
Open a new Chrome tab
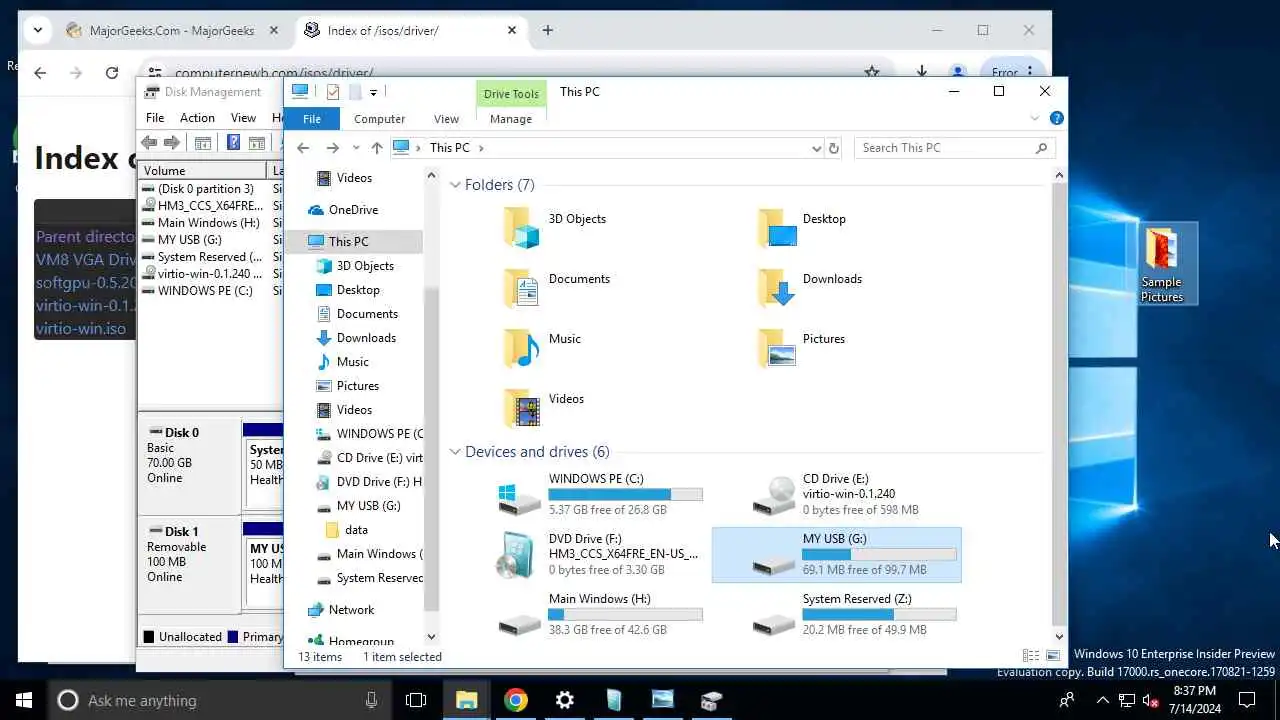(547, 30)
